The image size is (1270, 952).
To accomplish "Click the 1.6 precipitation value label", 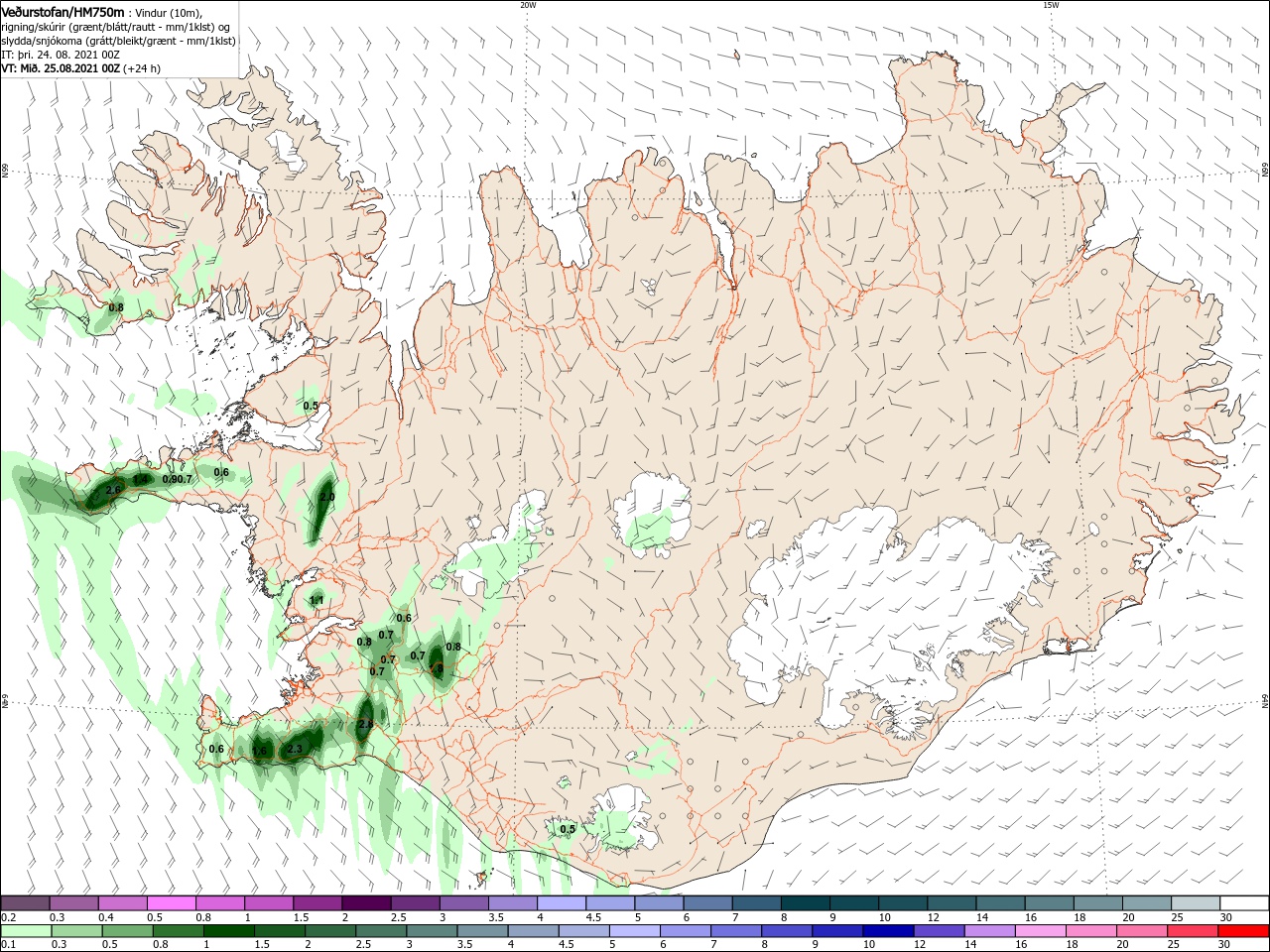I will click(x=260, y=752).
